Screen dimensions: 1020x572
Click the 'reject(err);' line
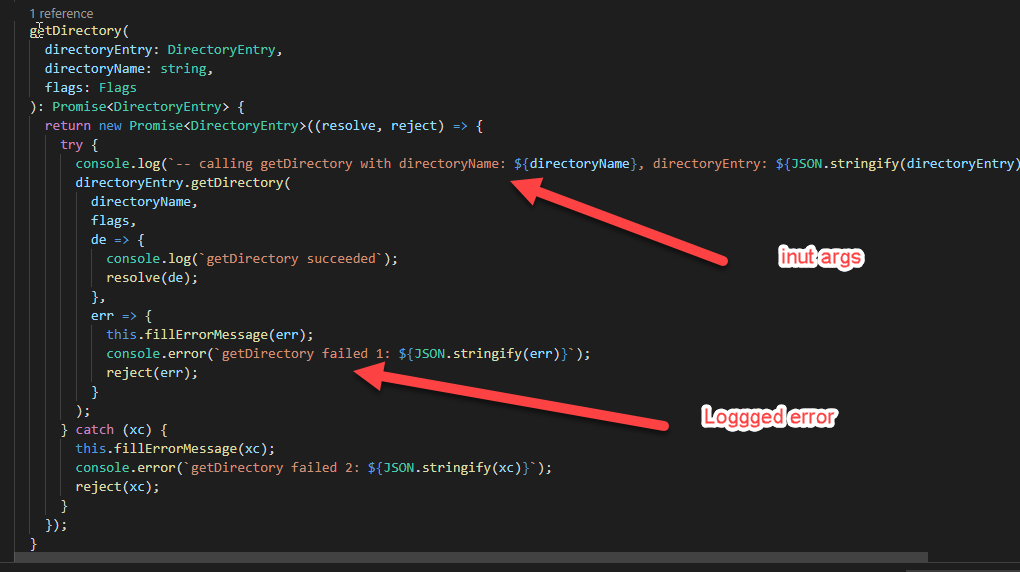(x=152, y=372)
